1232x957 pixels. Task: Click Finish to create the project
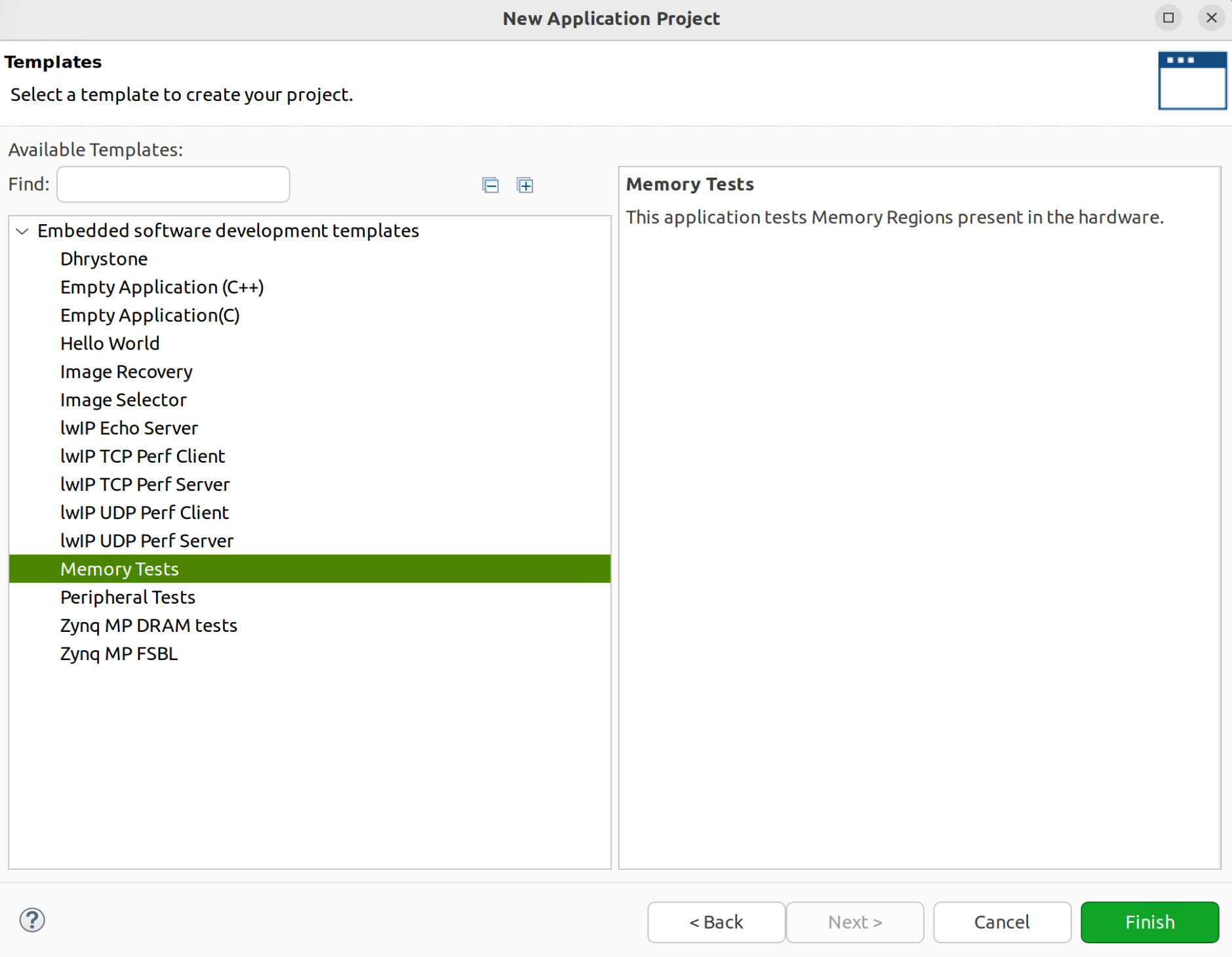tap(1150, 922)
